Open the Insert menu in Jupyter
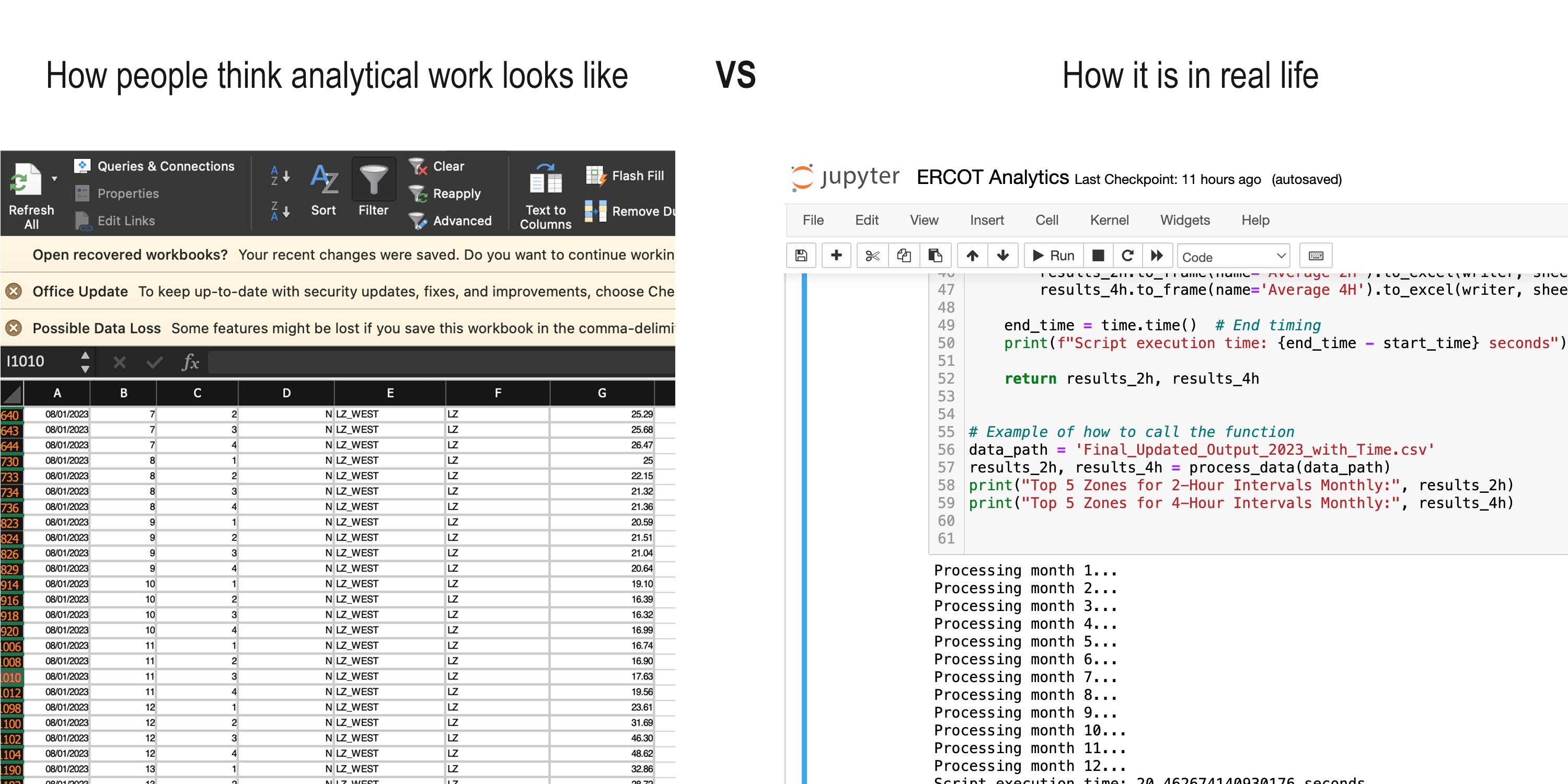This screenshot has height=784, width=1568. tap(987, 221)
